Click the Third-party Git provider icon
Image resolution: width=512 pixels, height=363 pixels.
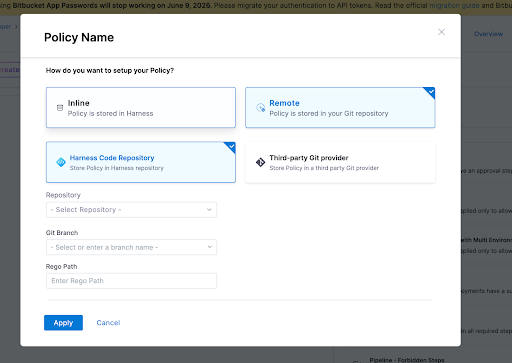click(260, 162)
